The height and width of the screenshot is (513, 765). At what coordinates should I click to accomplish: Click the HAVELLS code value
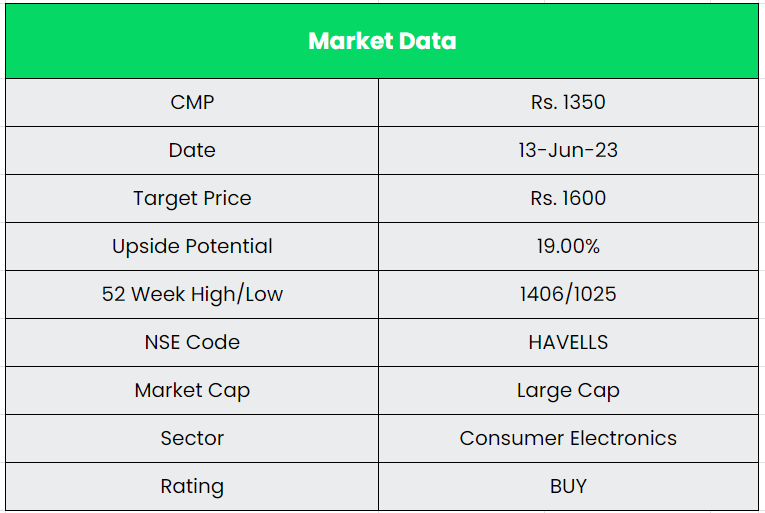pos(568,342)
